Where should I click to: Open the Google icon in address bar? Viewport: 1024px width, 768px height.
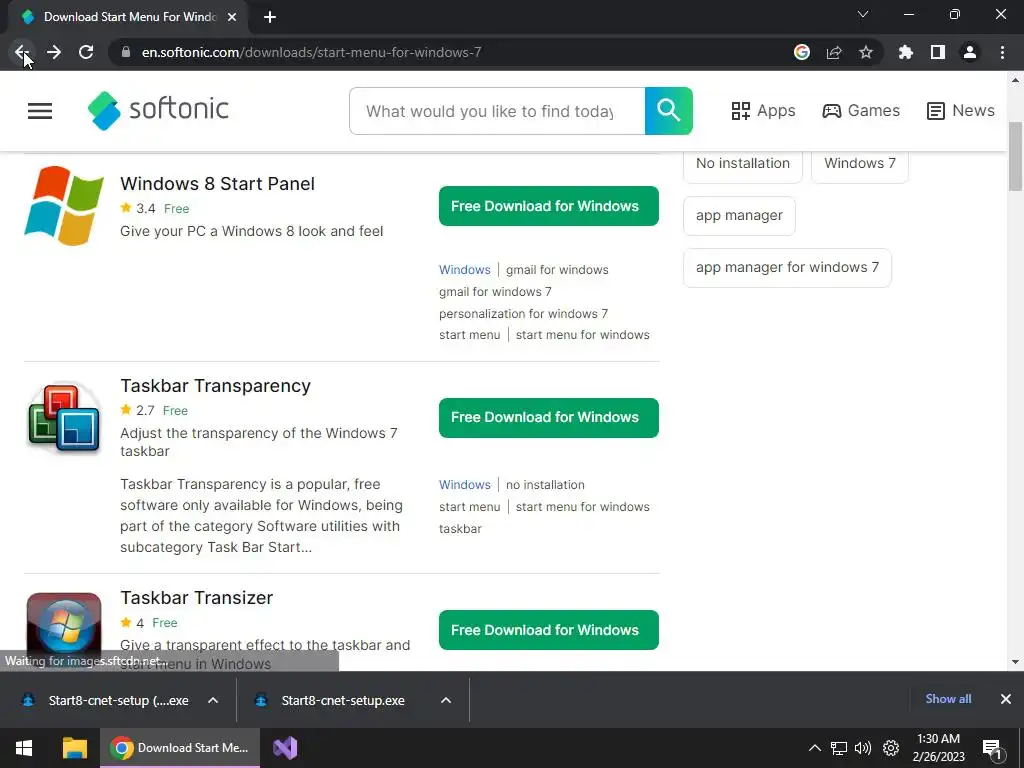point(802,52)
